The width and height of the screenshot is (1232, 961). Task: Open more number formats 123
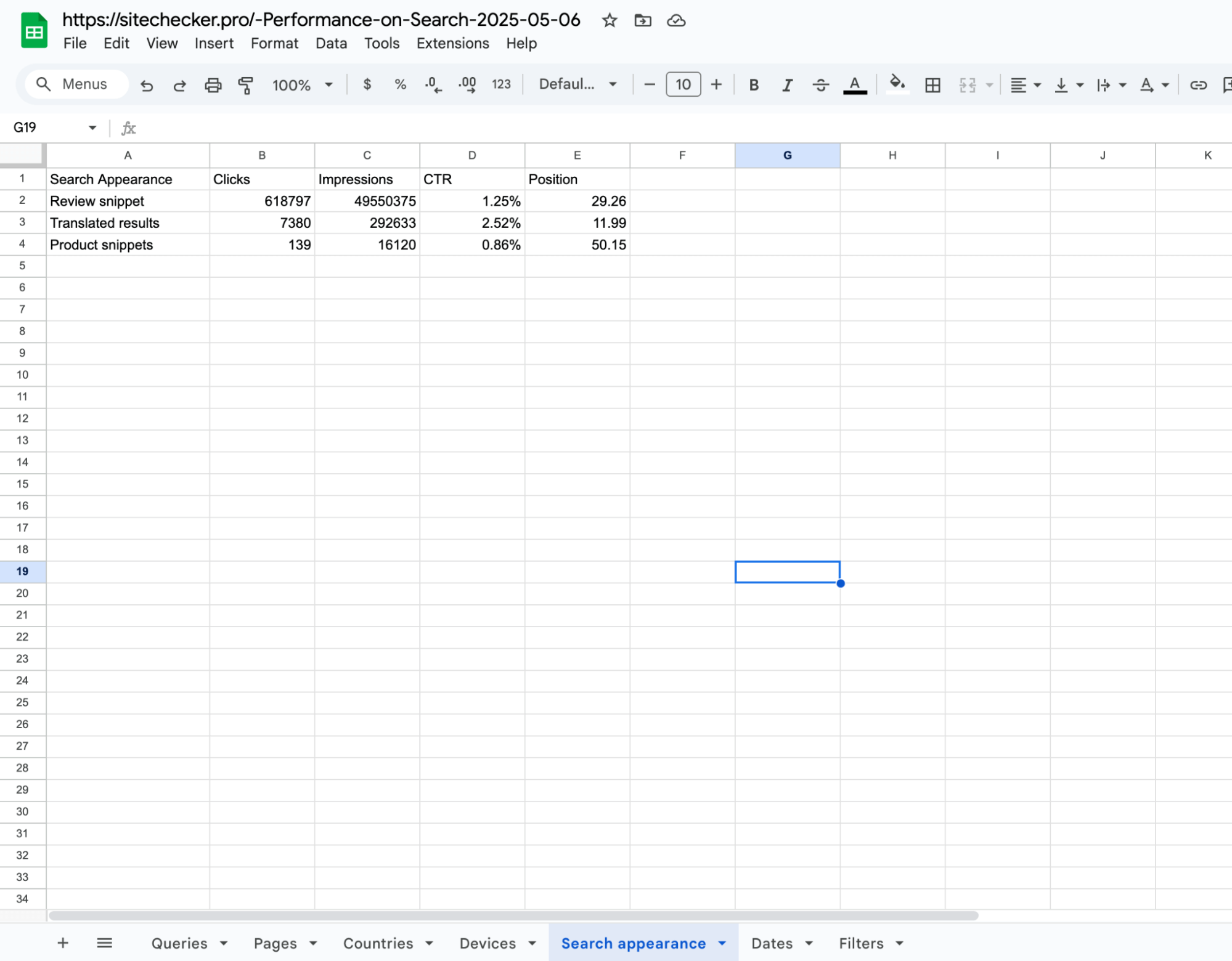pos(501,84)
